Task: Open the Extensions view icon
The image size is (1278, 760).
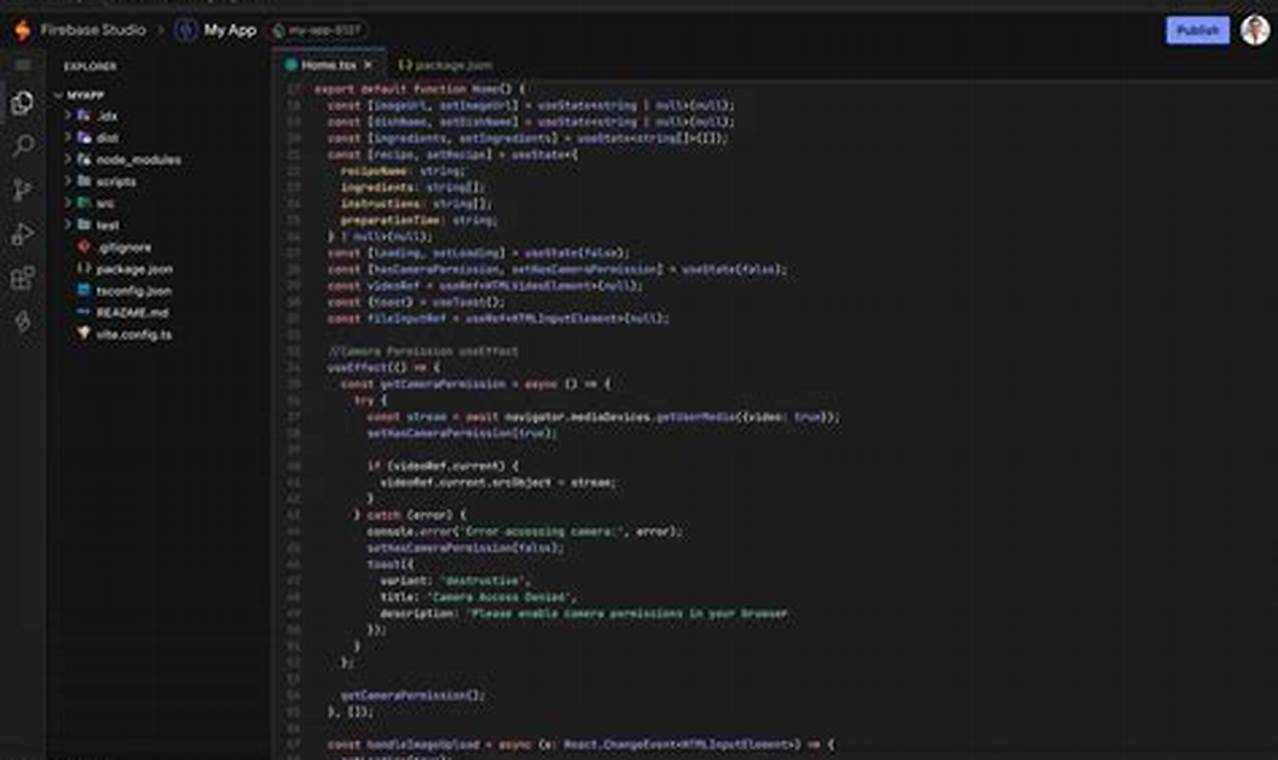Action: point(22,279)
